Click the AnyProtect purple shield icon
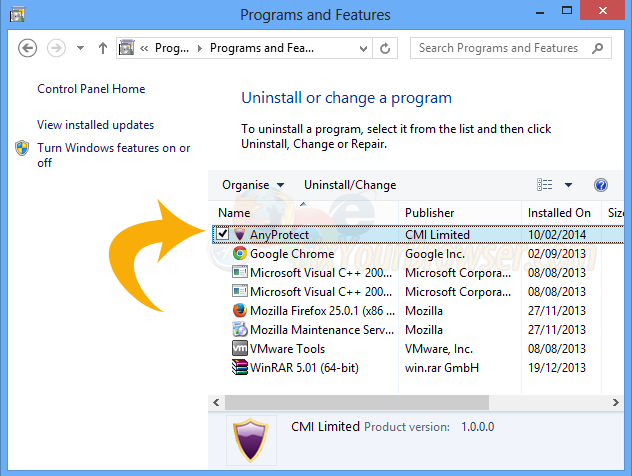 pyautogui.click(x=239, y=235)
